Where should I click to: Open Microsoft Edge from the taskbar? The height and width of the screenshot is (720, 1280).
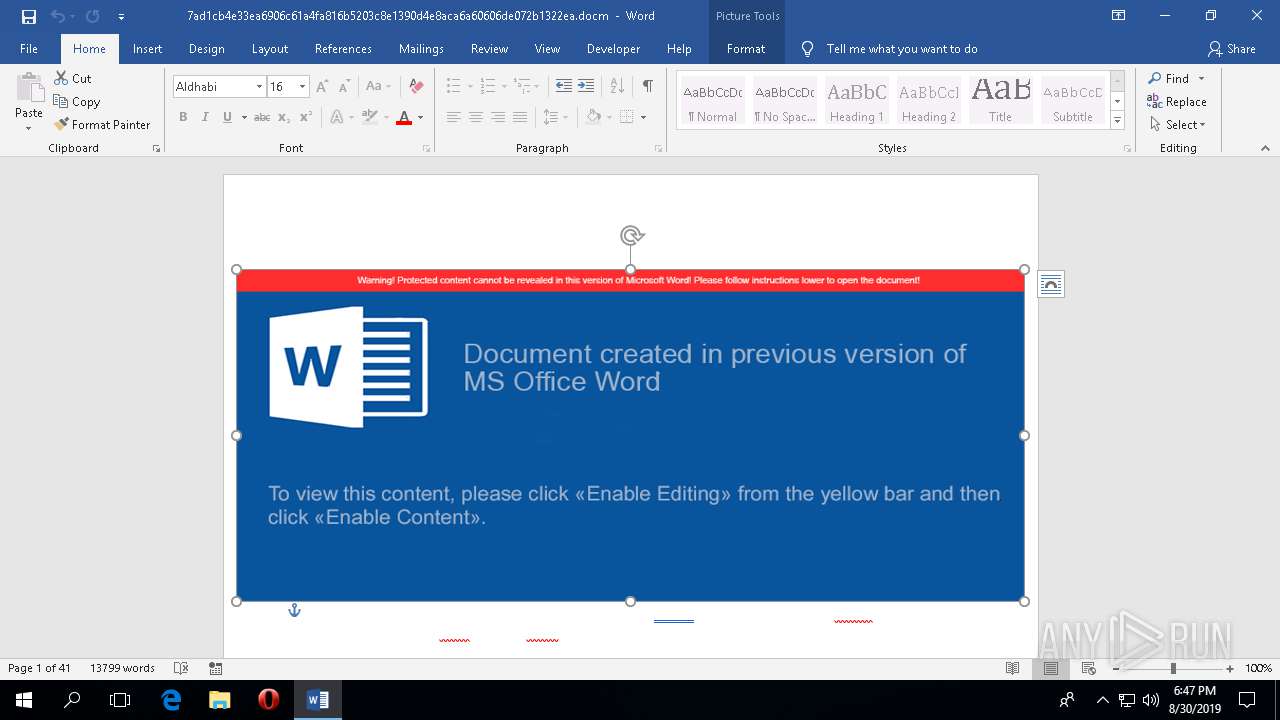171,700
